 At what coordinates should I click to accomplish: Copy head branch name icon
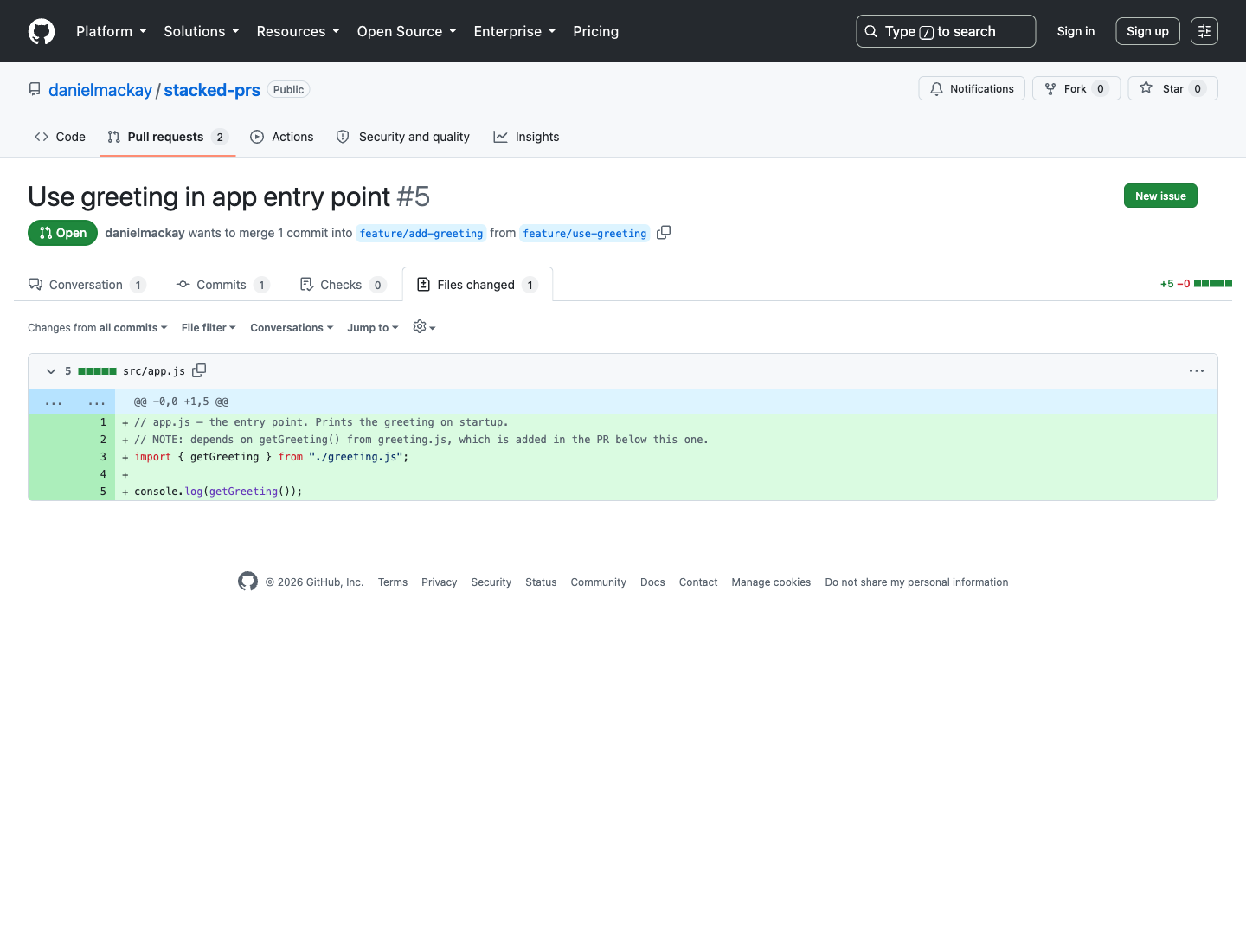664,233
